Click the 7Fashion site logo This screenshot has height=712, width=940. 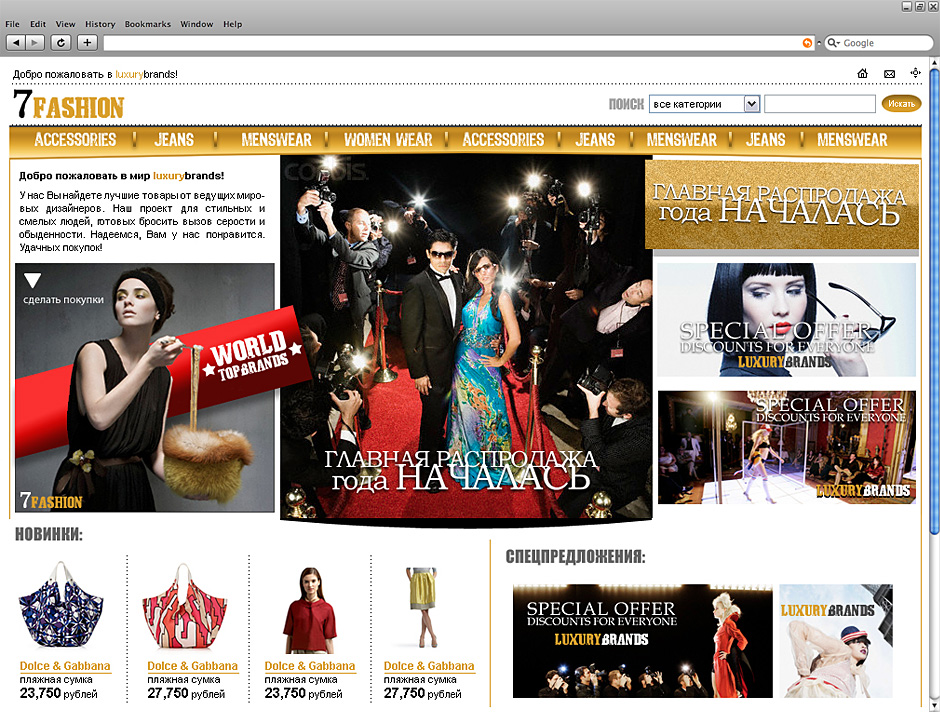[x=68, y=104]
